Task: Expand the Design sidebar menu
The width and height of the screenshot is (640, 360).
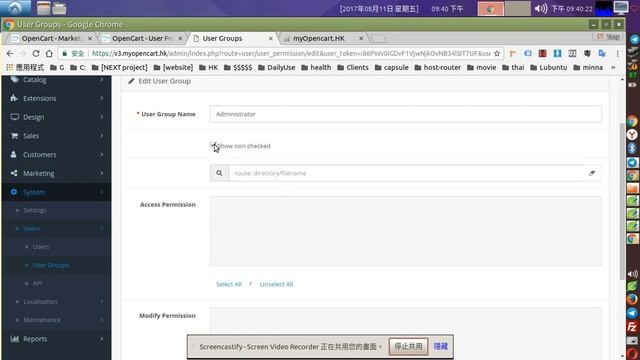Action: [x=56, y=117]
